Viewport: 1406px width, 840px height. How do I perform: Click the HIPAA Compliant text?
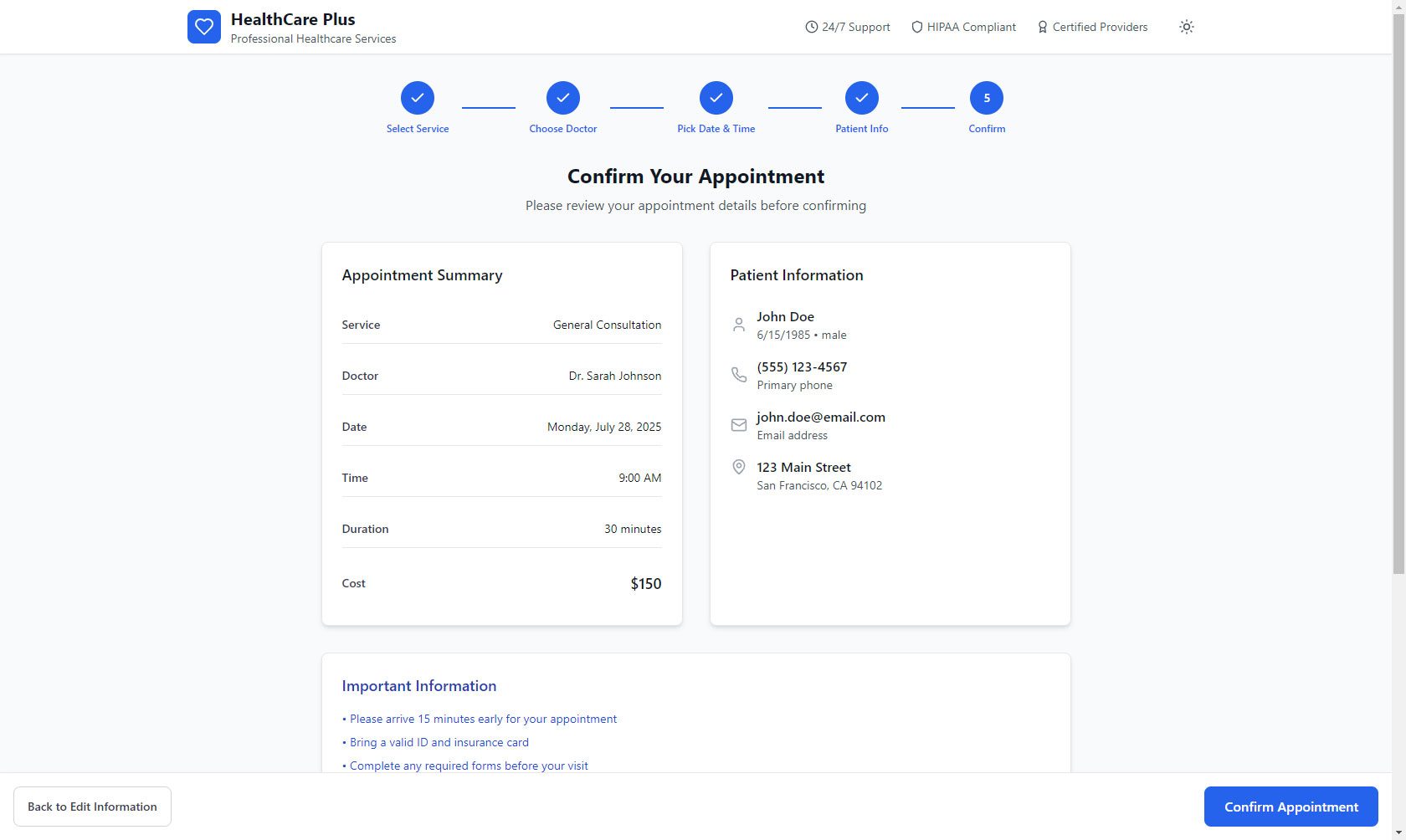pyautogui.click(x=972, y=27)
